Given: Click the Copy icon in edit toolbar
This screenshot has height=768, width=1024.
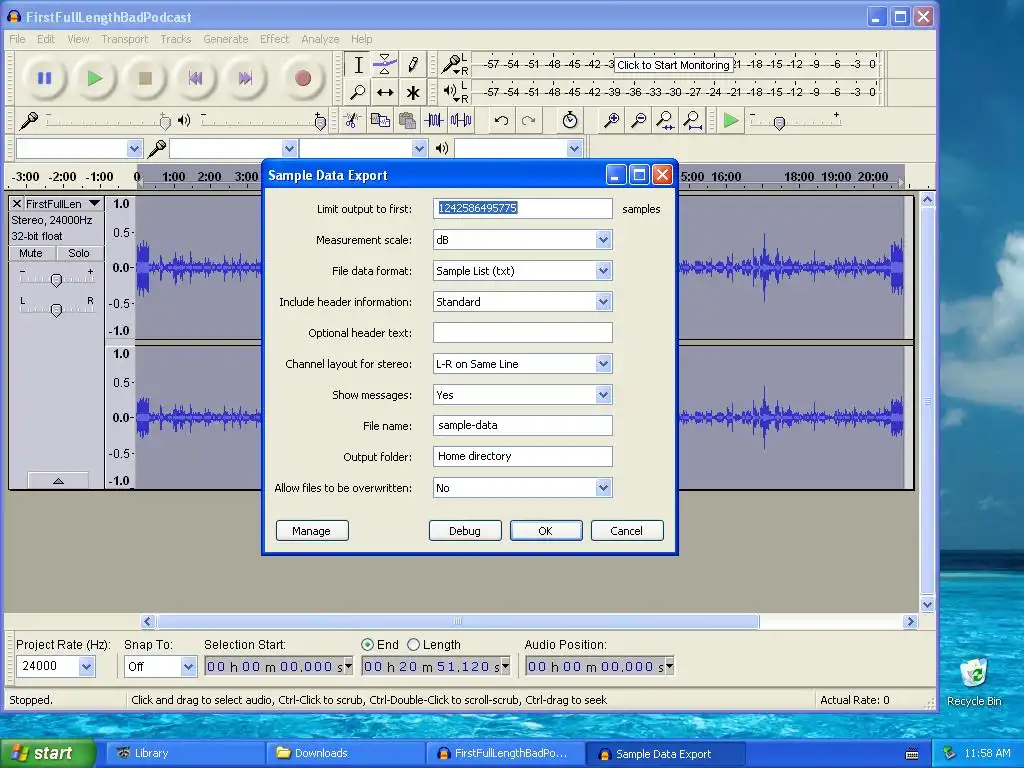Looking at the screenshot, I should pyautogui.click(x=379, y=120).
